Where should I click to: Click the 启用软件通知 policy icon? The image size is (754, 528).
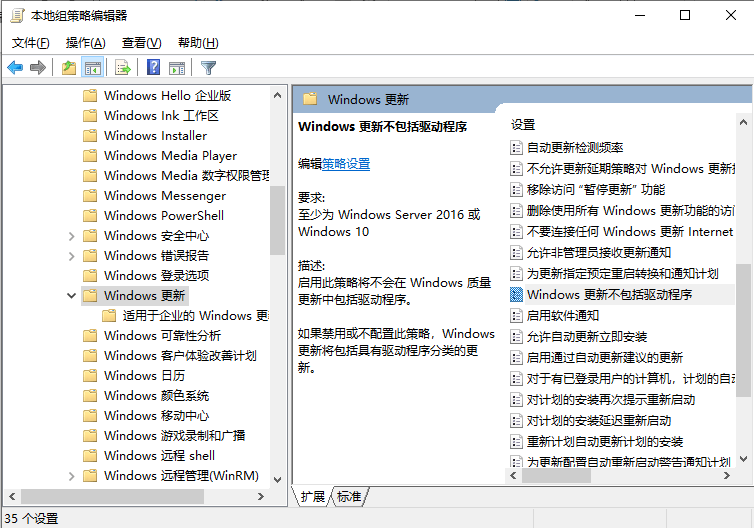516,315
